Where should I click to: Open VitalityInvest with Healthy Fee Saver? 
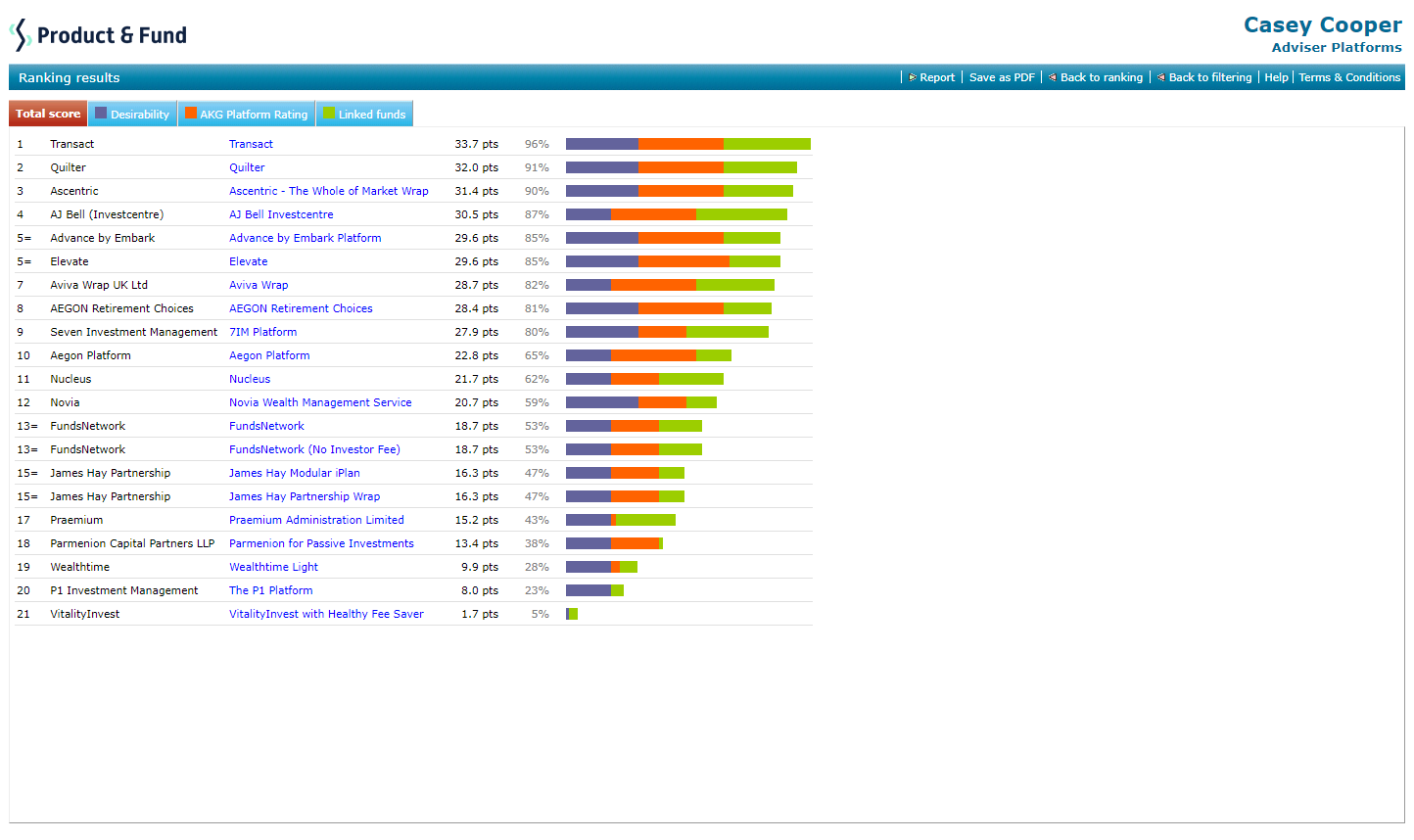tap(326, 614)
